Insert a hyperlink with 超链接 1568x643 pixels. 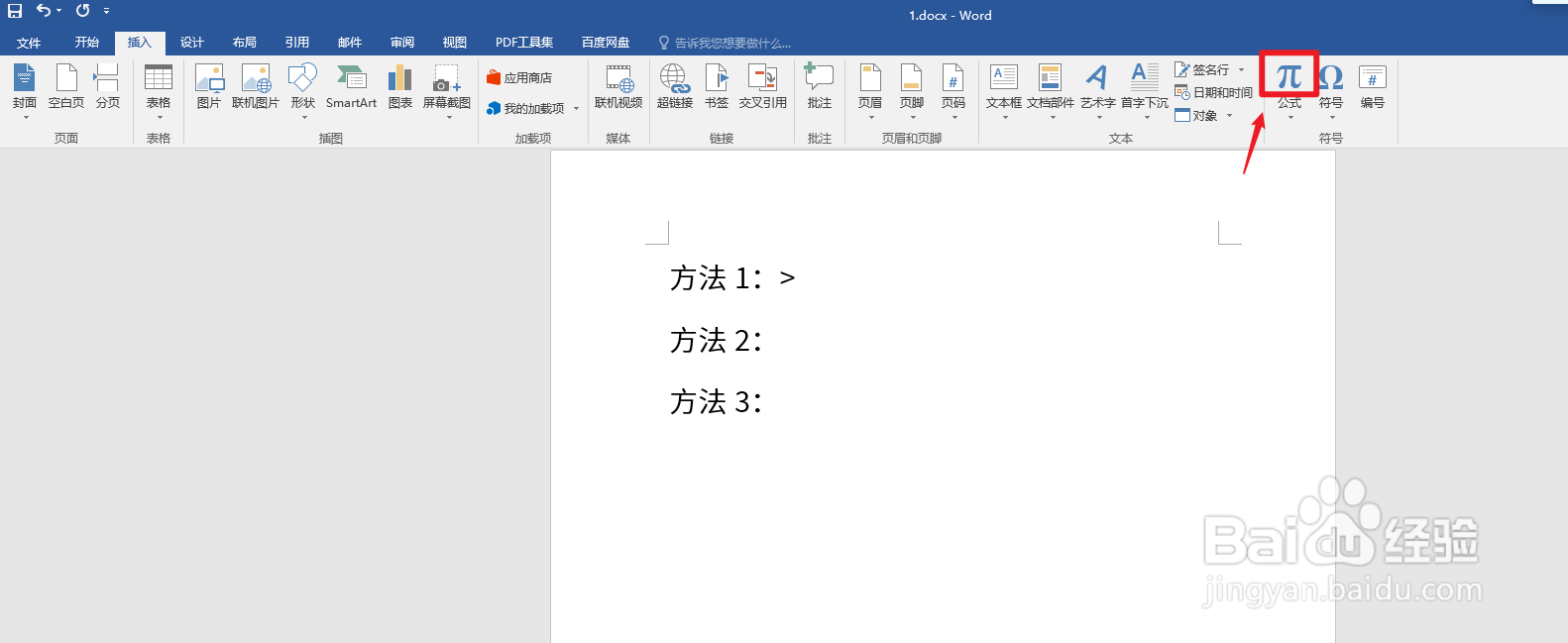point(675,87)
